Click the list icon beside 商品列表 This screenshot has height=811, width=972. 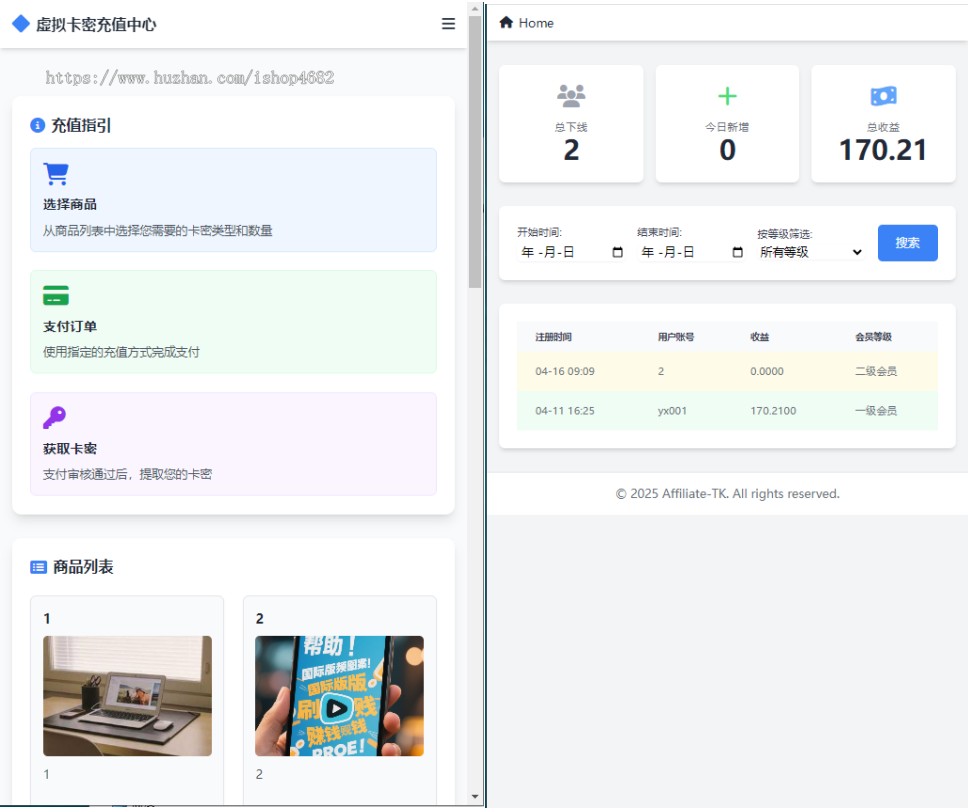tap(38, 568)
